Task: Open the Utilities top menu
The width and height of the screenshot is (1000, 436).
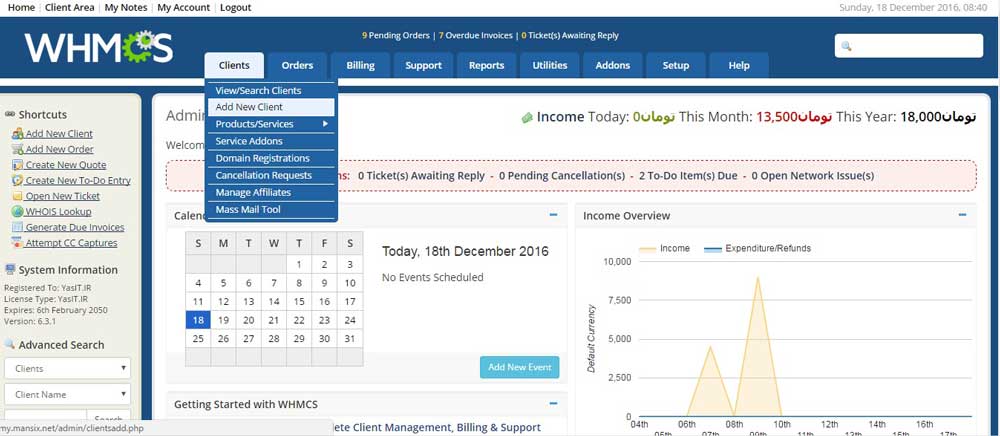Action: [x=550, y=65]
